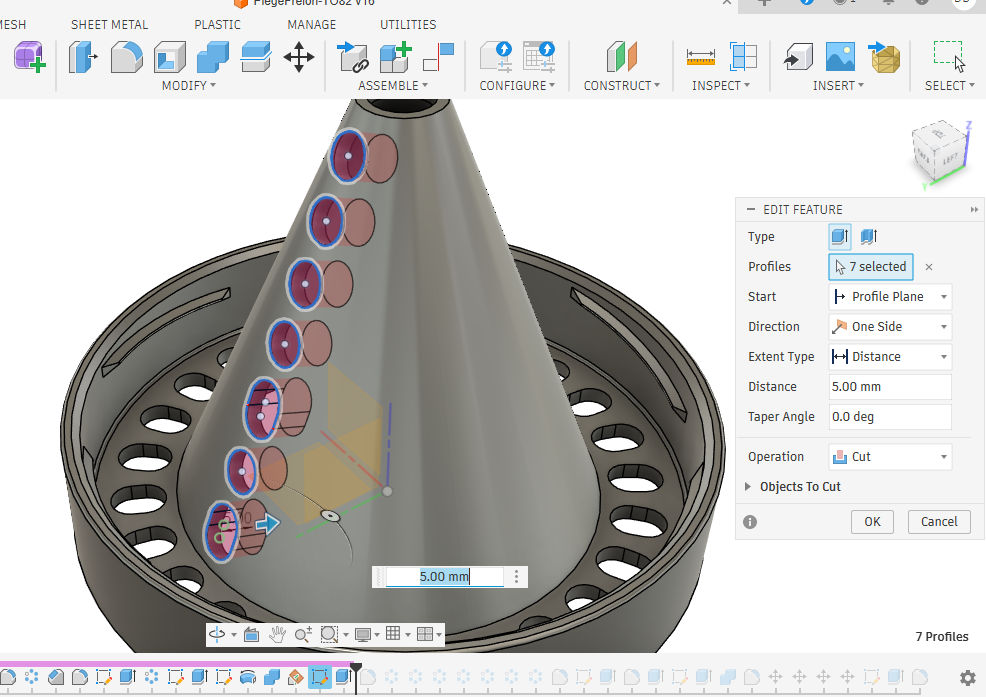Screen dimensions: 986x697
Task: Activate the Move/Copy cross-arrows tool
Action: click(x=299, y=57)
